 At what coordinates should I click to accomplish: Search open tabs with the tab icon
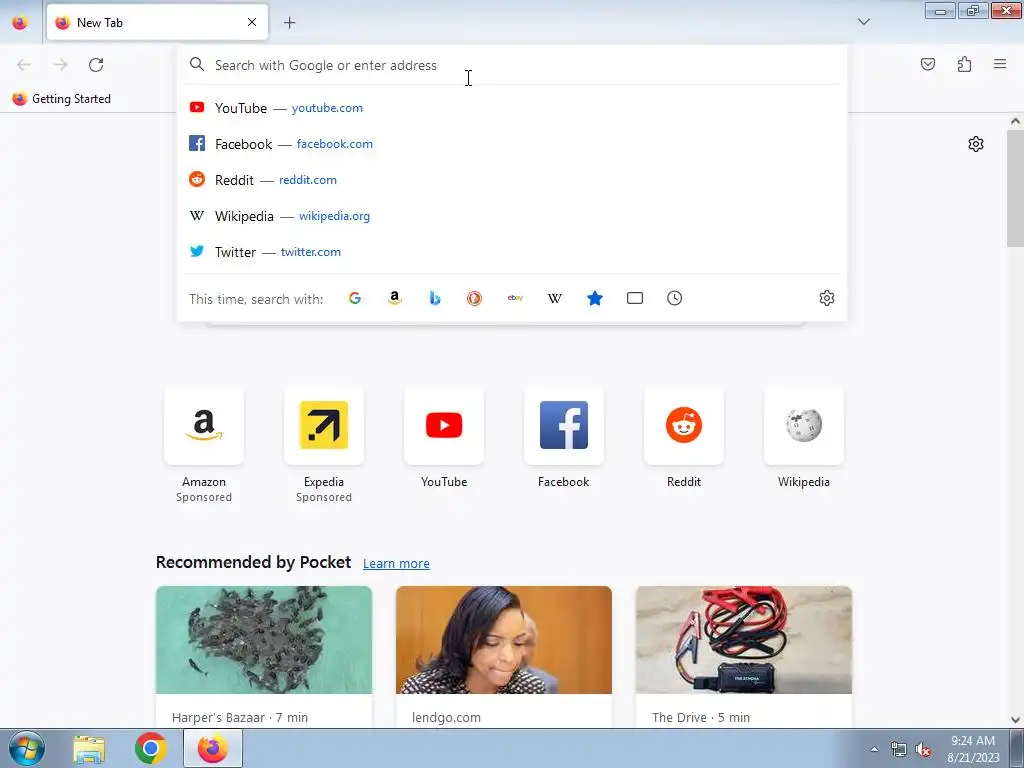click(x=635, y=298)
